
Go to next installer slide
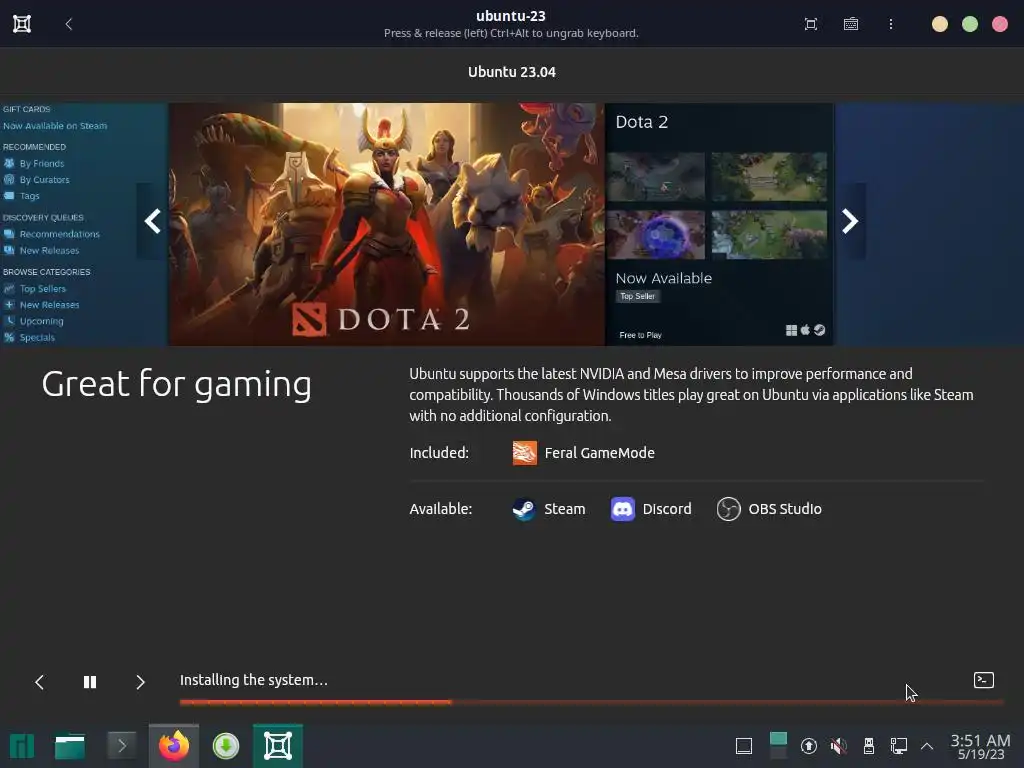(x=140, y=682)
